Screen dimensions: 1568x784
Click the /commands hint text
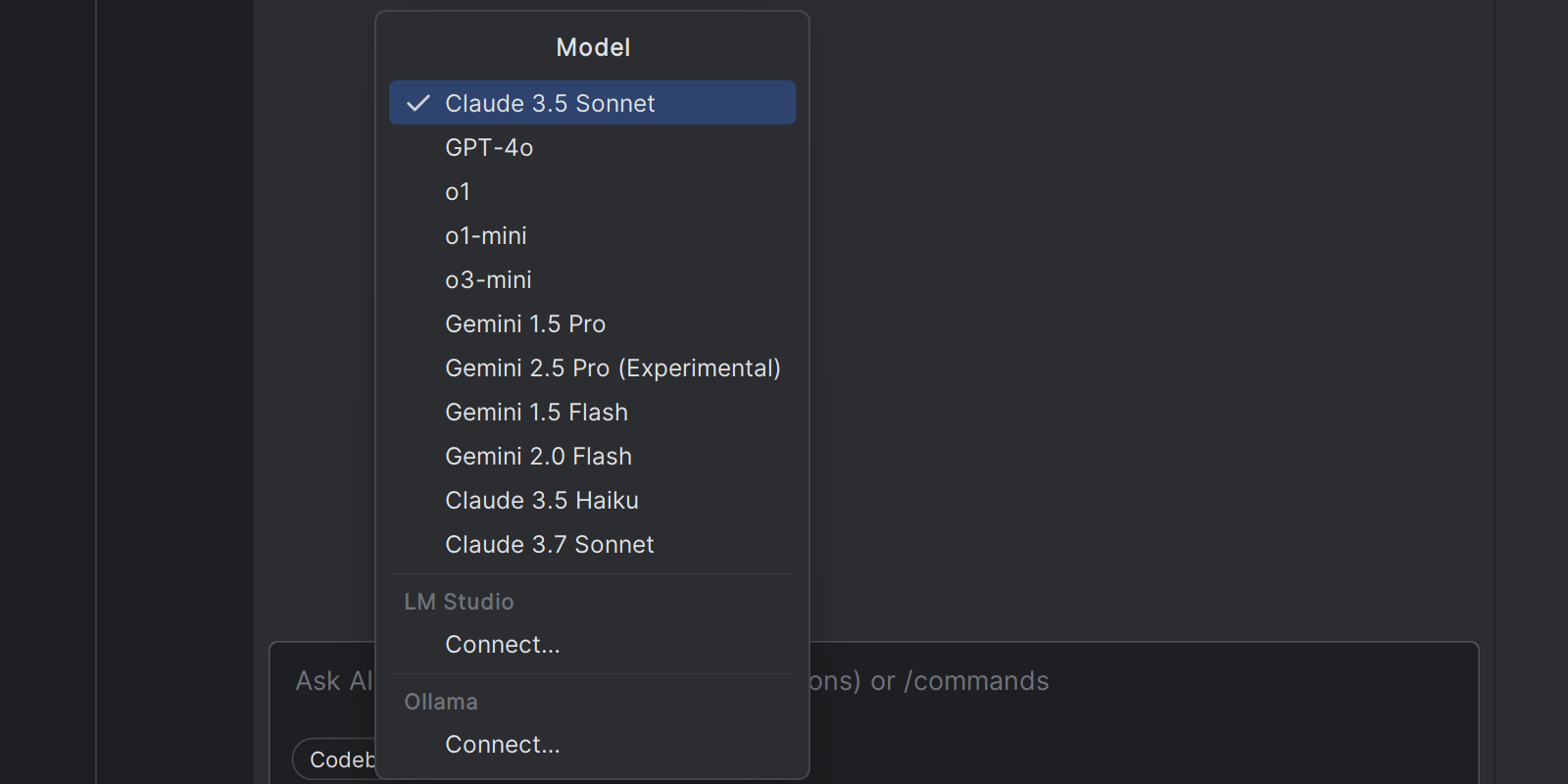pyautogui.click(x=976, y=681)
